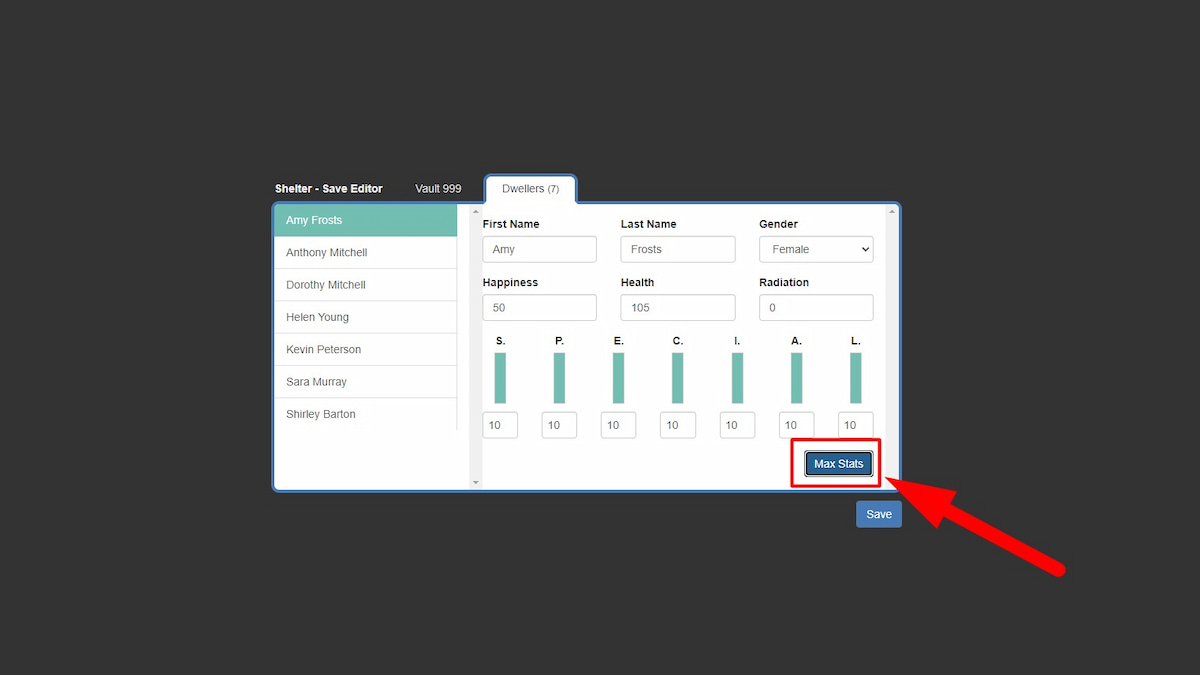Click the Last Name text box

point(677,249)
